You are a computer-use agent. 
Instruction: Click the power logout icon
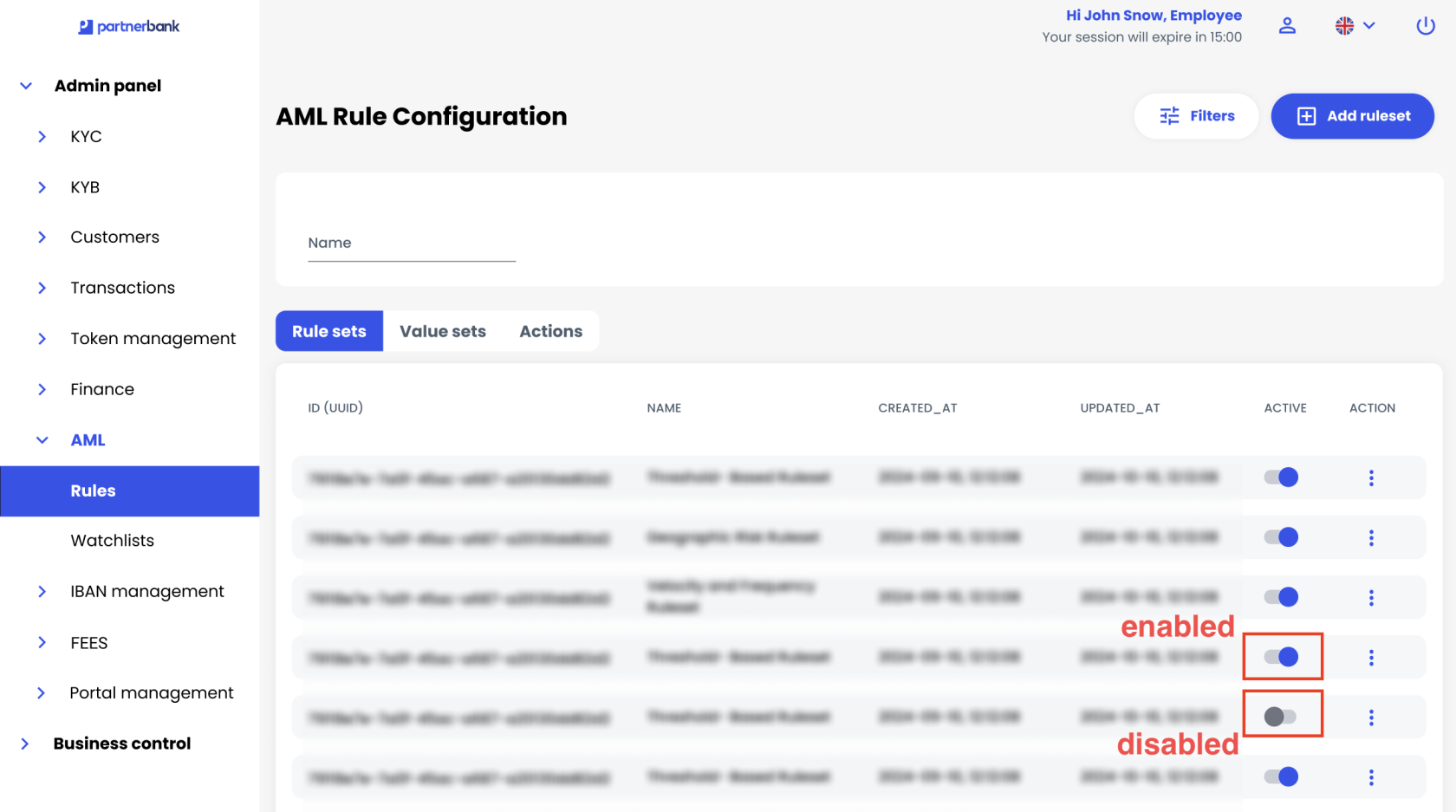(x=1425, y=26)
